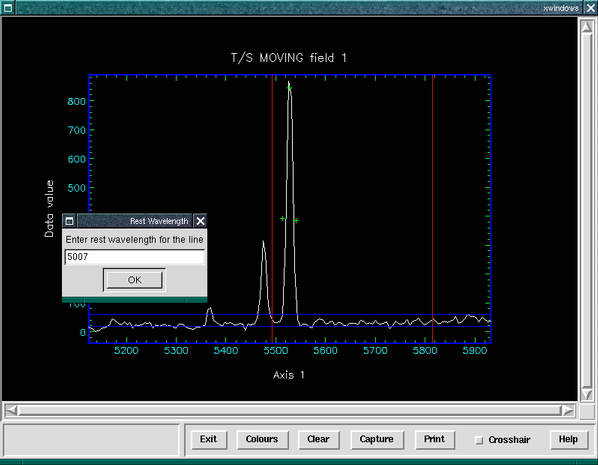Click the horizontal scrollbar track
This screenshot has width=598, height=465.
(x=290, y=411)
